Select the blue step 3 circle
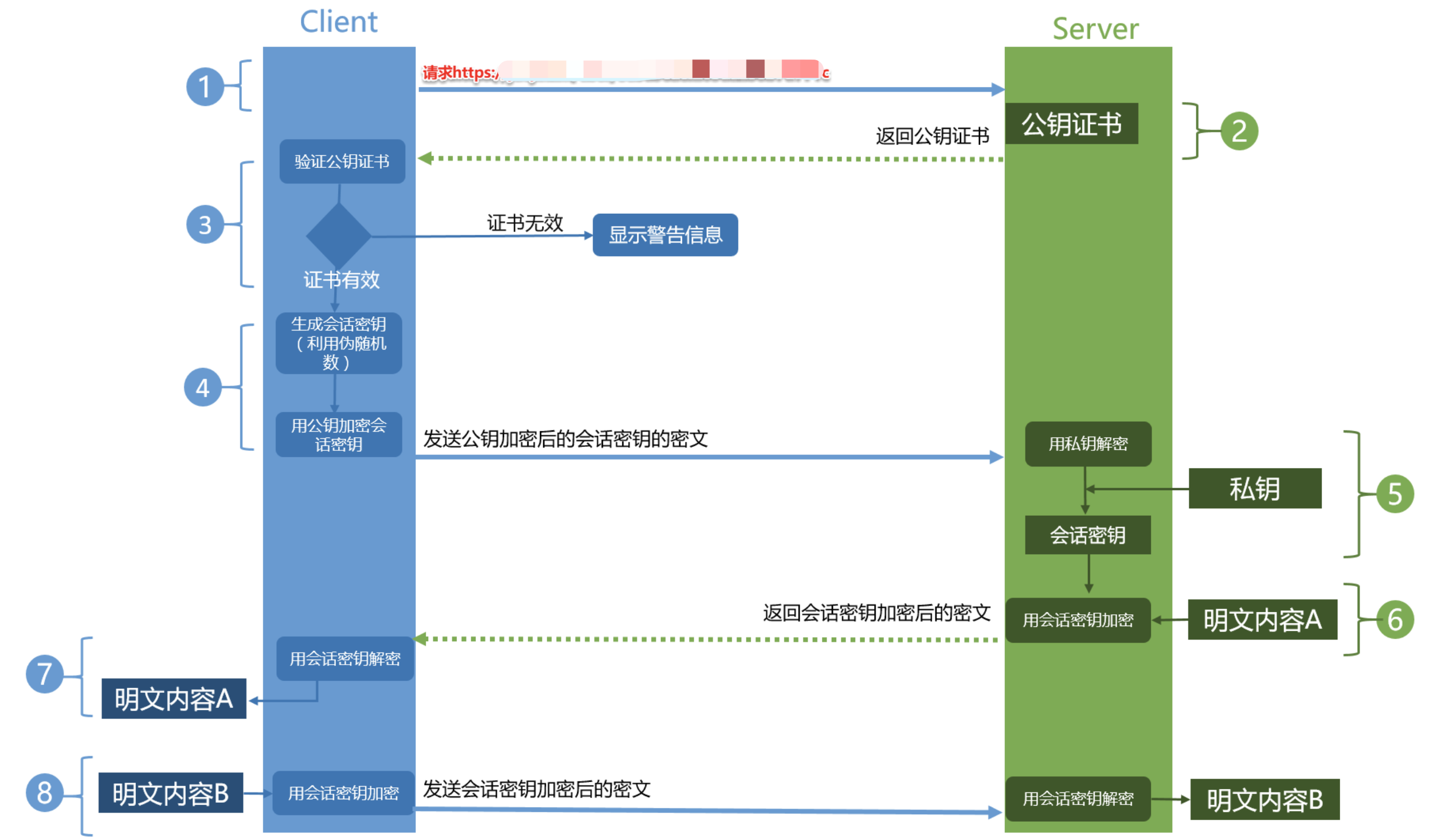The width and height of the screenshot is (1441, 840). tap(205, 225)
